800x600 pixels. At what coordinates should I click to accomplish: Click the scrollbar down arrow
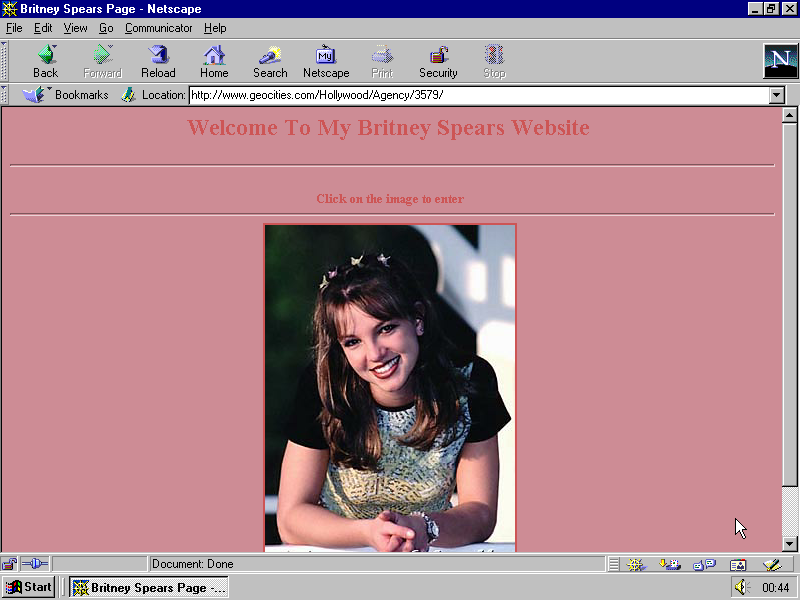(789, 543)
